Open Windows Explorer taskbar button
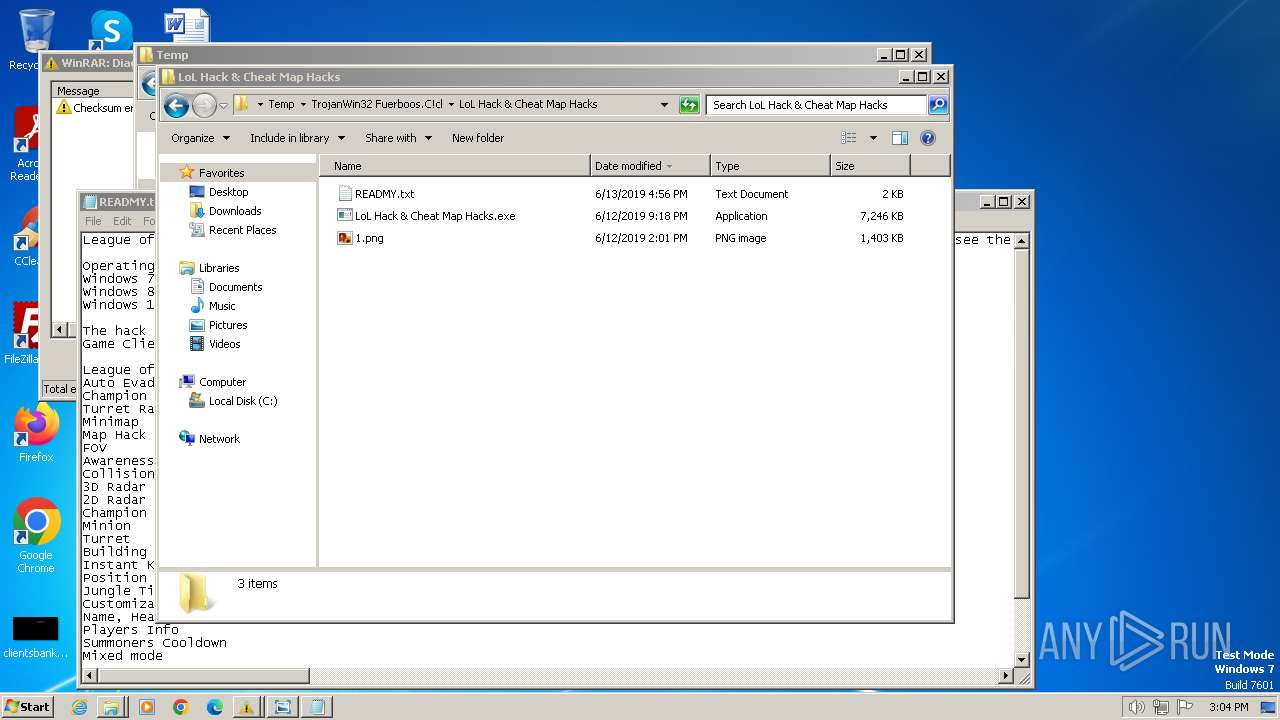The width and height of the screenshot is (1280, 720). click(111, 707)
